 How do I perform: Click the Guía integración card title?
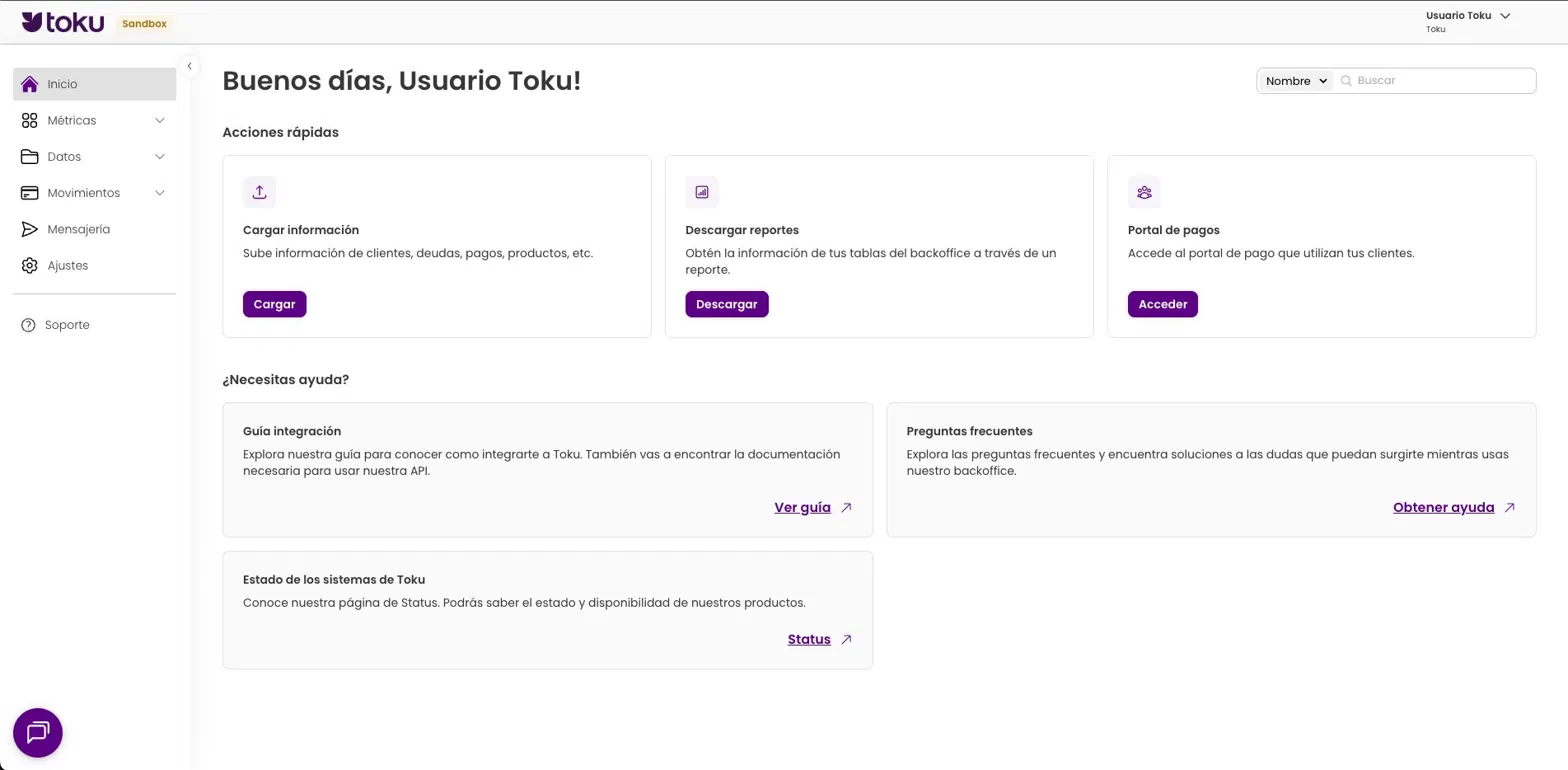292,431
